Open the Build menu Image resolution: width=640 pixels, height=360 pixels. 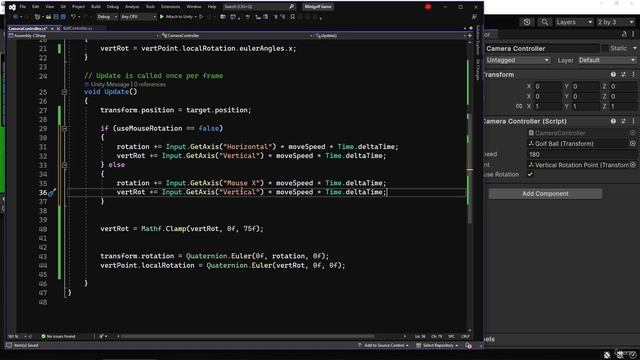(96, 7)
